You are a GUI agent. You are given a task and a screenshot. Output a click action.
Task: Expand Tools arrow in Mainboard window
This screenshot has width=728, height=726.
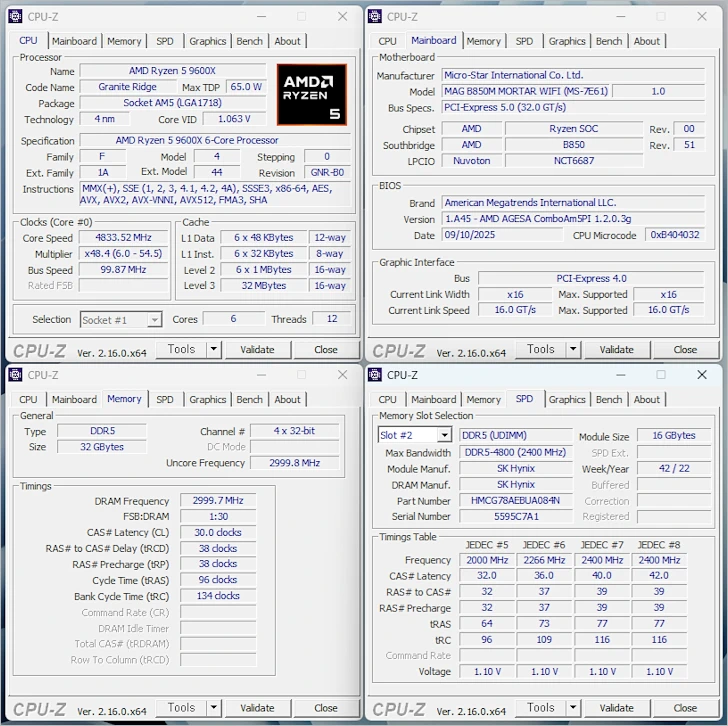[573, 349]
